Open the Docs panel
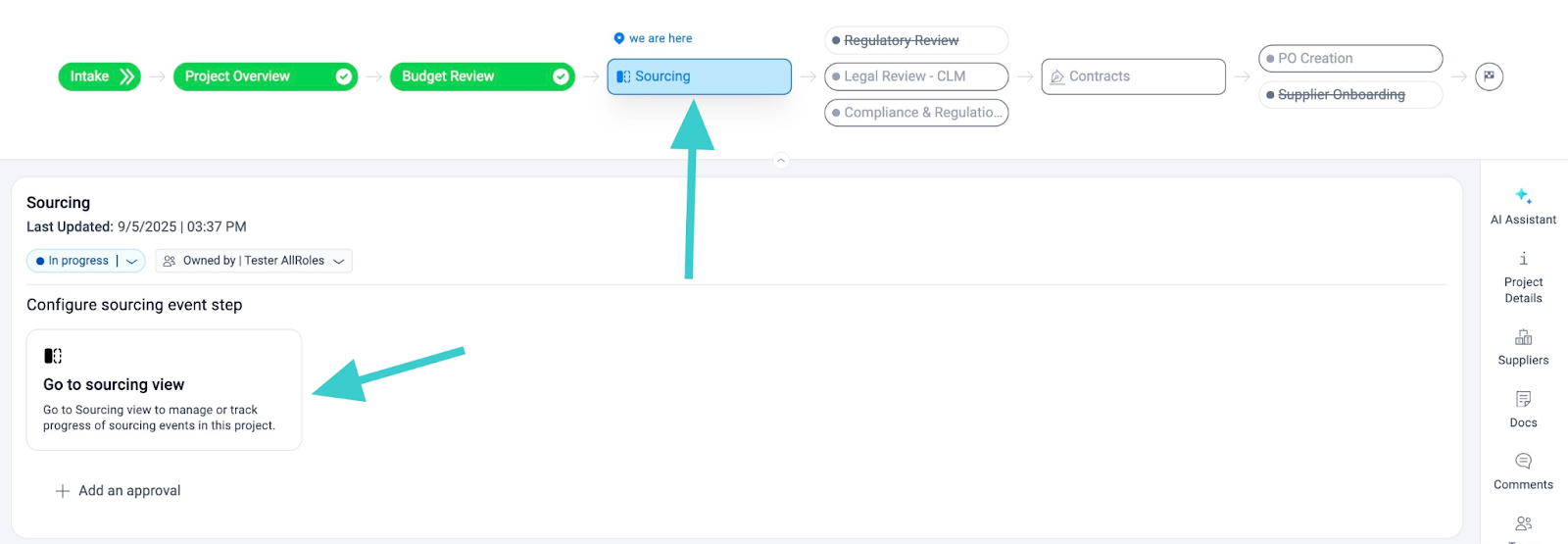The width and height of the screenshot is (1568, 544). tap(1523, 409)
